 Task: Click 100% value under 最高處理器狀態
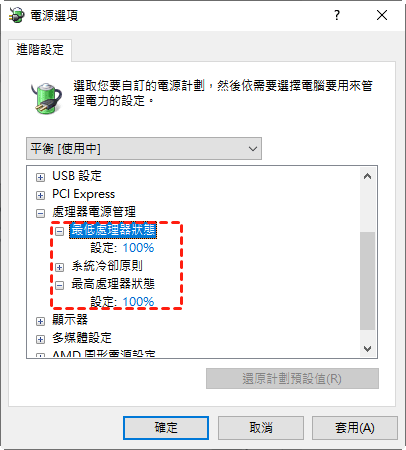138,302
